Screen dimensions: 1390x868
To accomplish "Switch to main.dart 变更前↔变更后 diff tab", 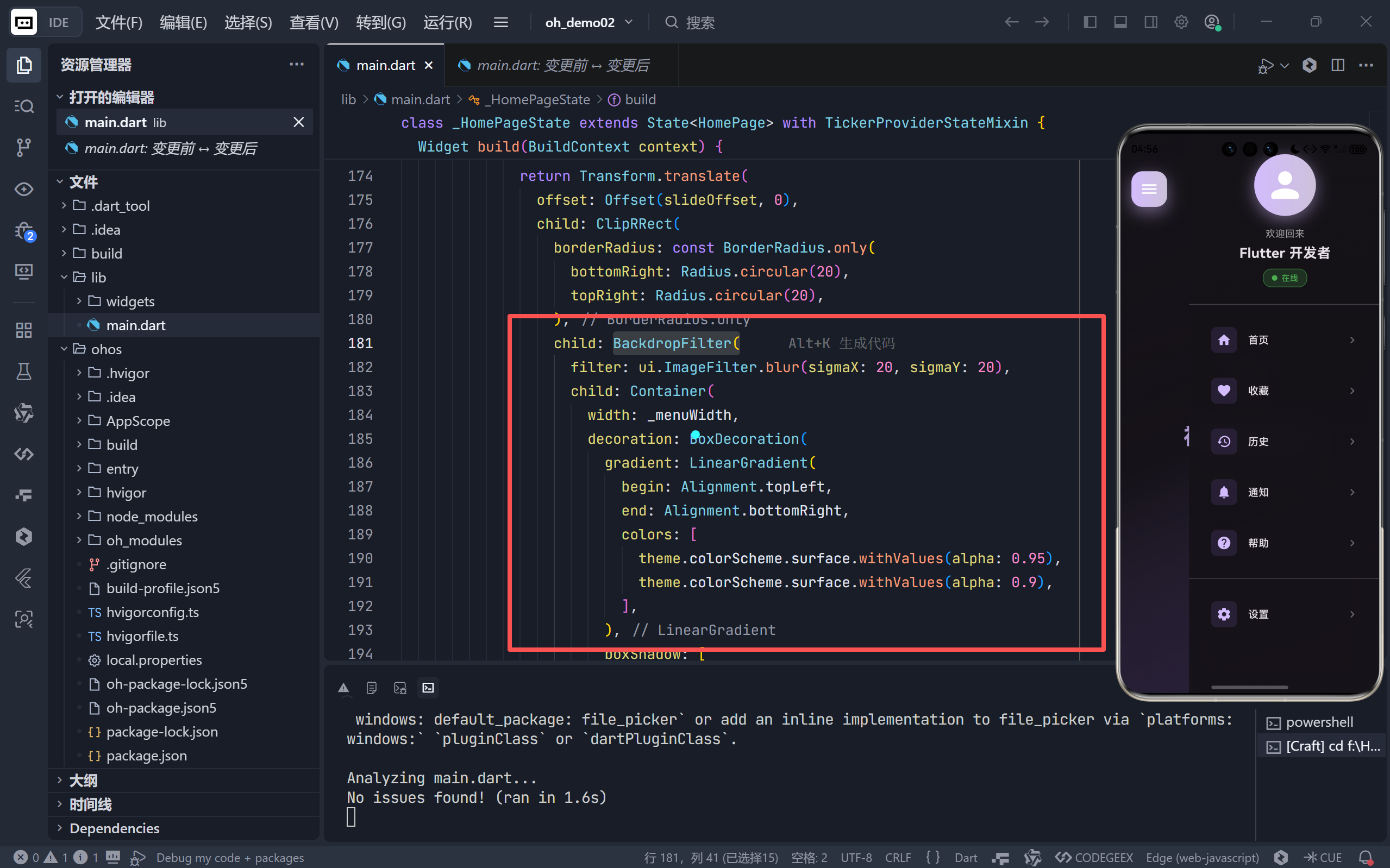I will point(561,65).
